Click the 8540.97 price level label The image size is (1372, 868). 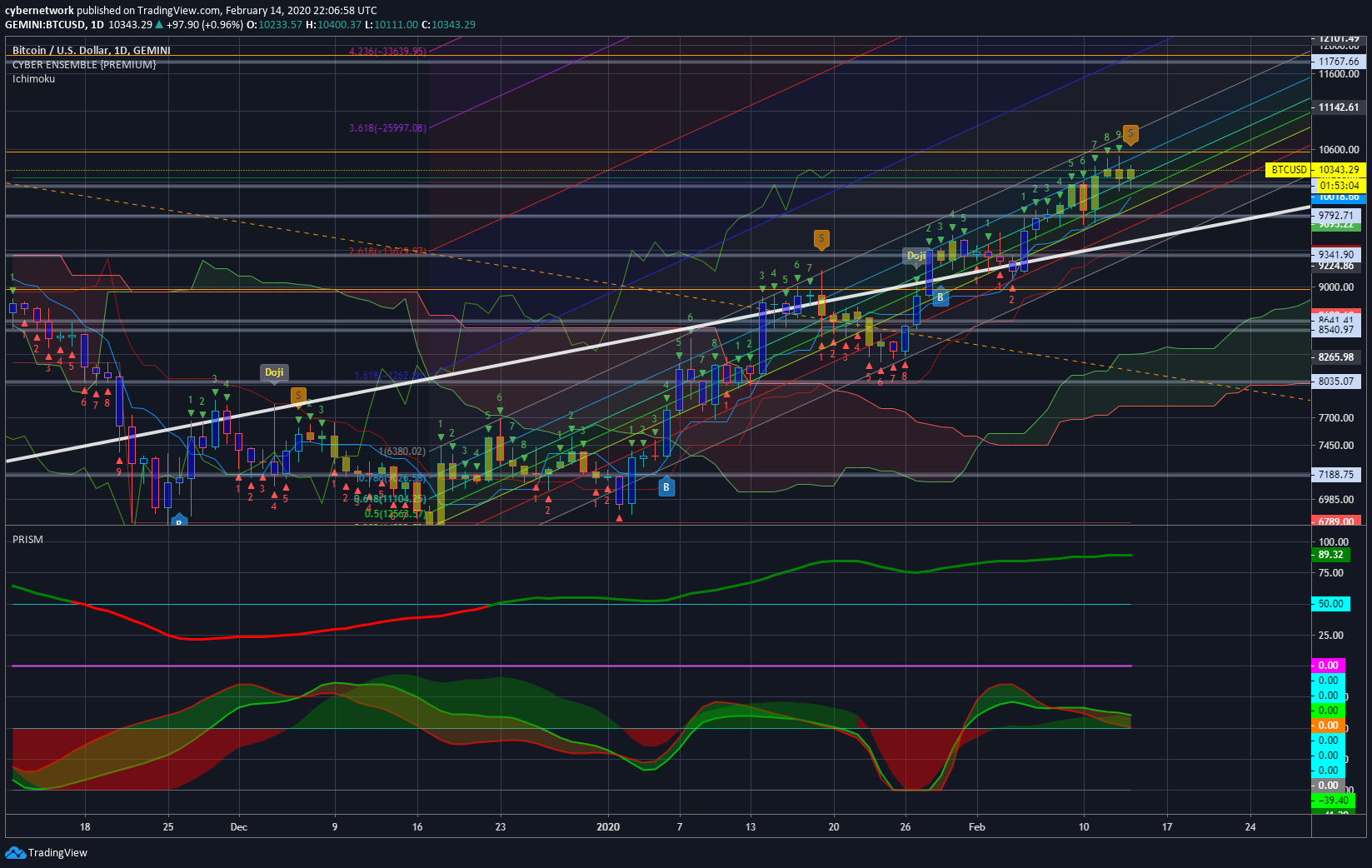tap(1336, 330)
